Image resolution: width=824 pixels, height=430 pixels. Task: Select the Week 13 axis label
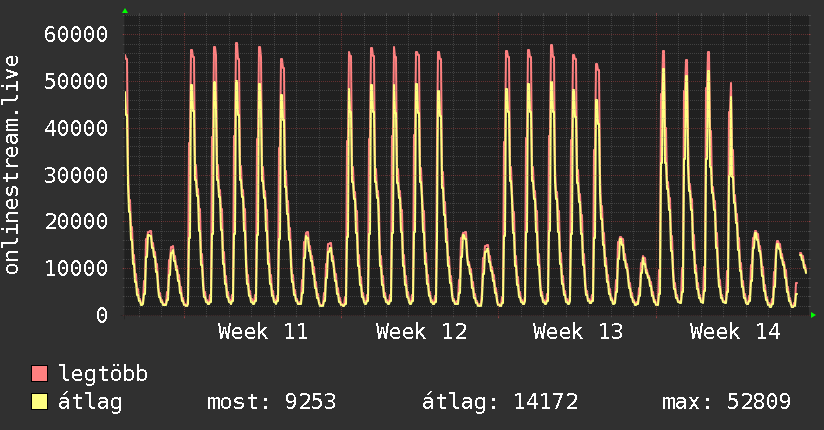coord(578,332)
